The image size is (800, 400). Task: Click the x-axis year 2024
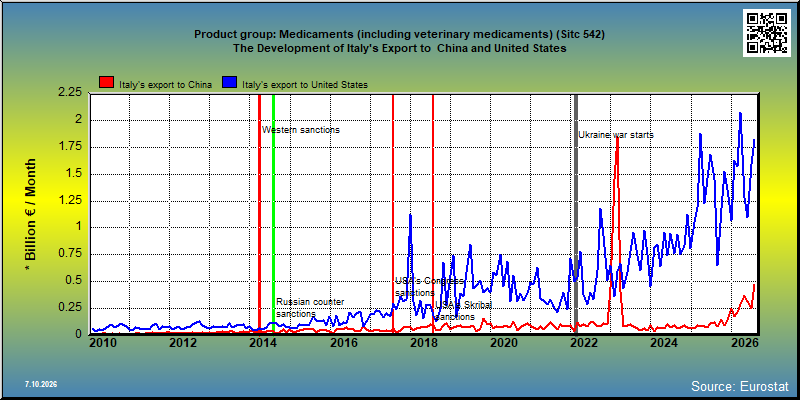click(x=665, y=343)
